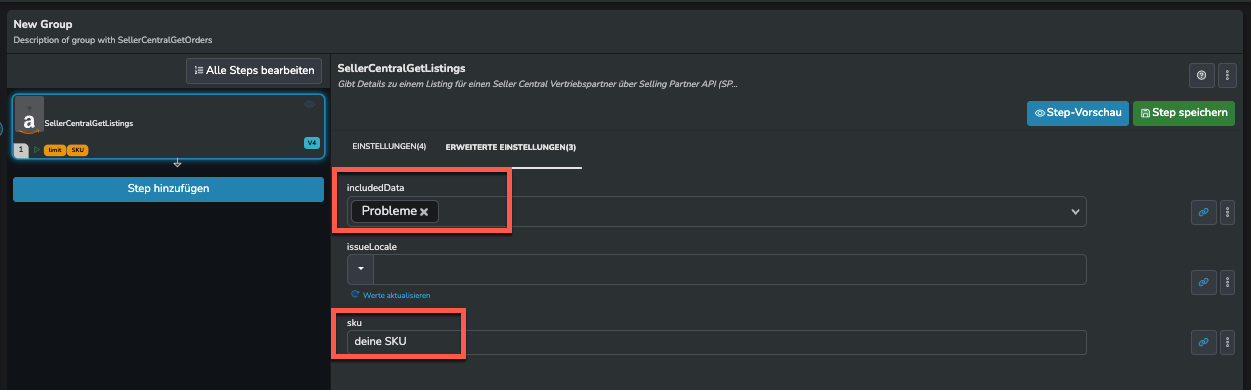The width and height of the screenshot is (1251, 390).
Task: Click the Step speichern button
Action: click(1184, 113)
